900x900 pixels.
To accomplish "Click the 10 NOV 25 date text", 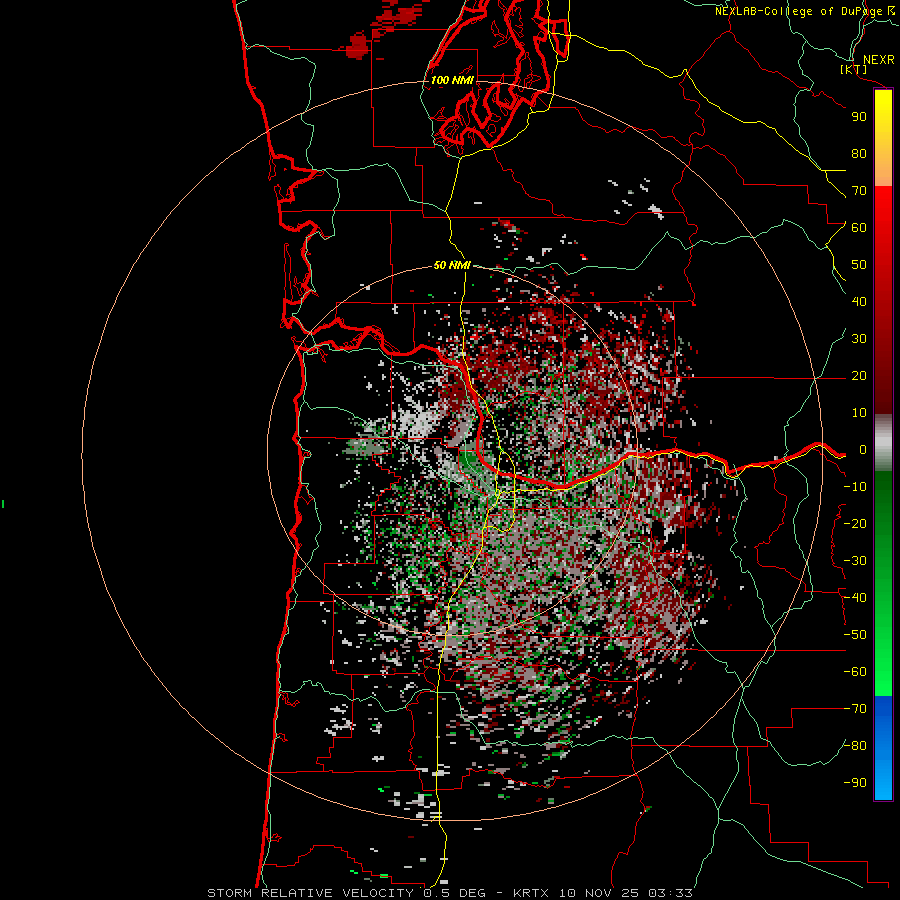I will pos(599,893).
